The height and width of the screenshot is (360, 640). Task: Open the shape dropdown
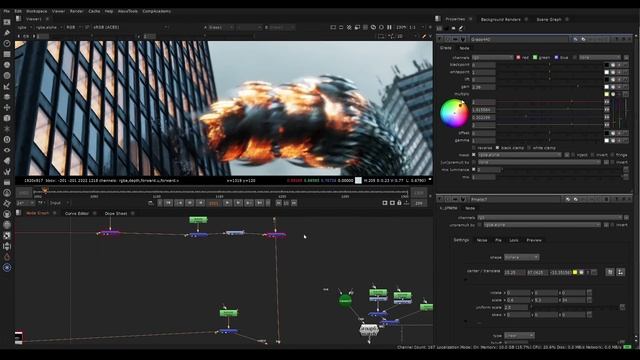521,257
